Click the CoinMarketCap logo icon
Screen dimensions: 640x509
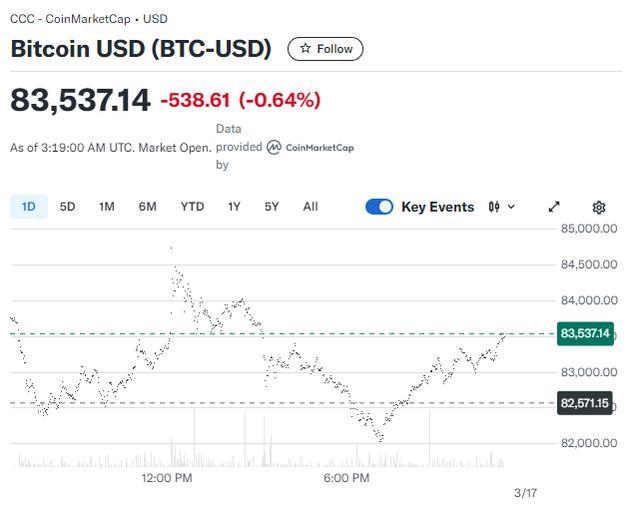click(273, 147)
